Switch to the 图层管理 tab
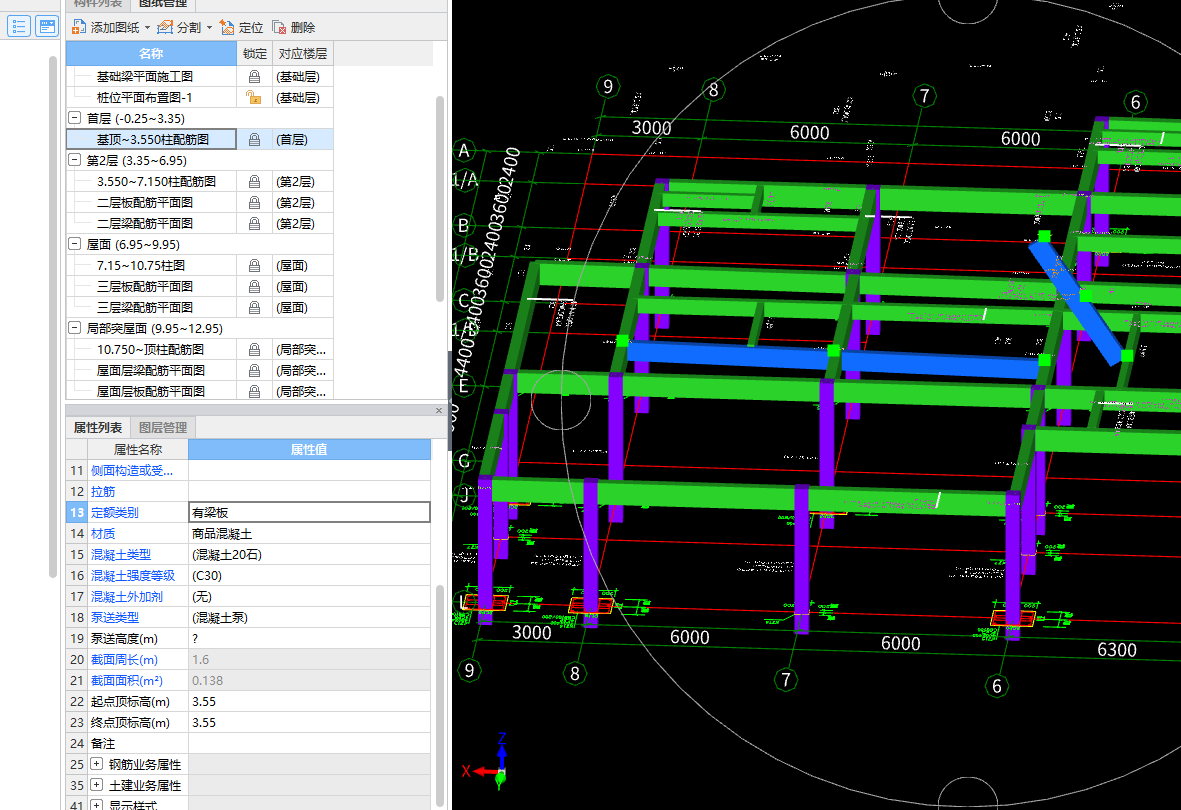 click(163, 427)
